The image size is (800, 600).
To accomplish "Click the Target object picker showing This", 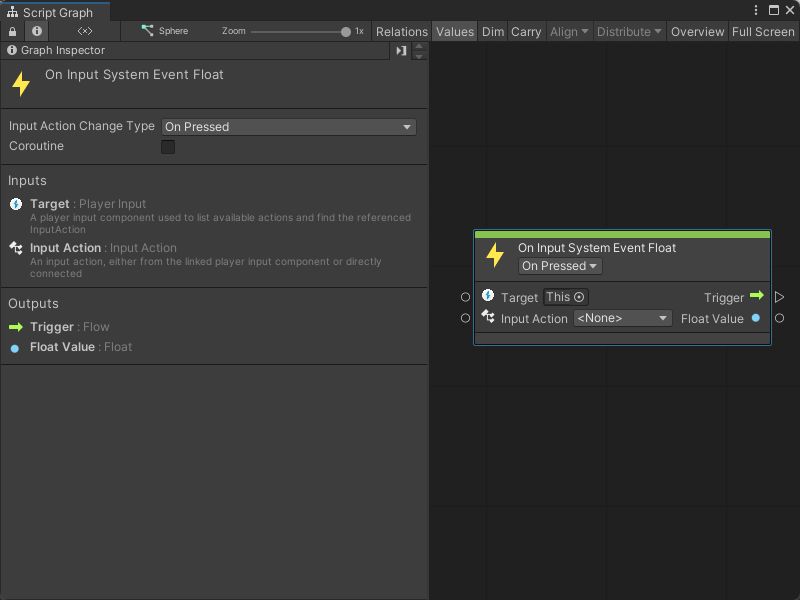I will 566,296.
